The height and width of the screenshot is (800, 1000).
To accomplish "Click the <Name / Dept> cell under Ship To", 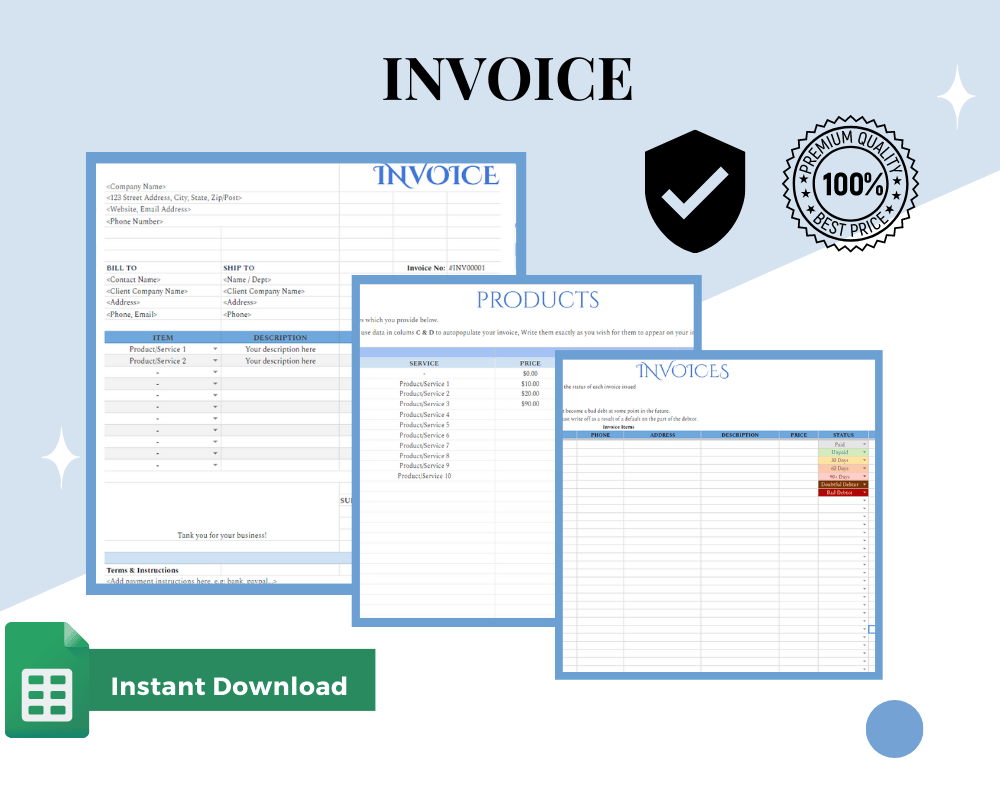I will point(247,279).
